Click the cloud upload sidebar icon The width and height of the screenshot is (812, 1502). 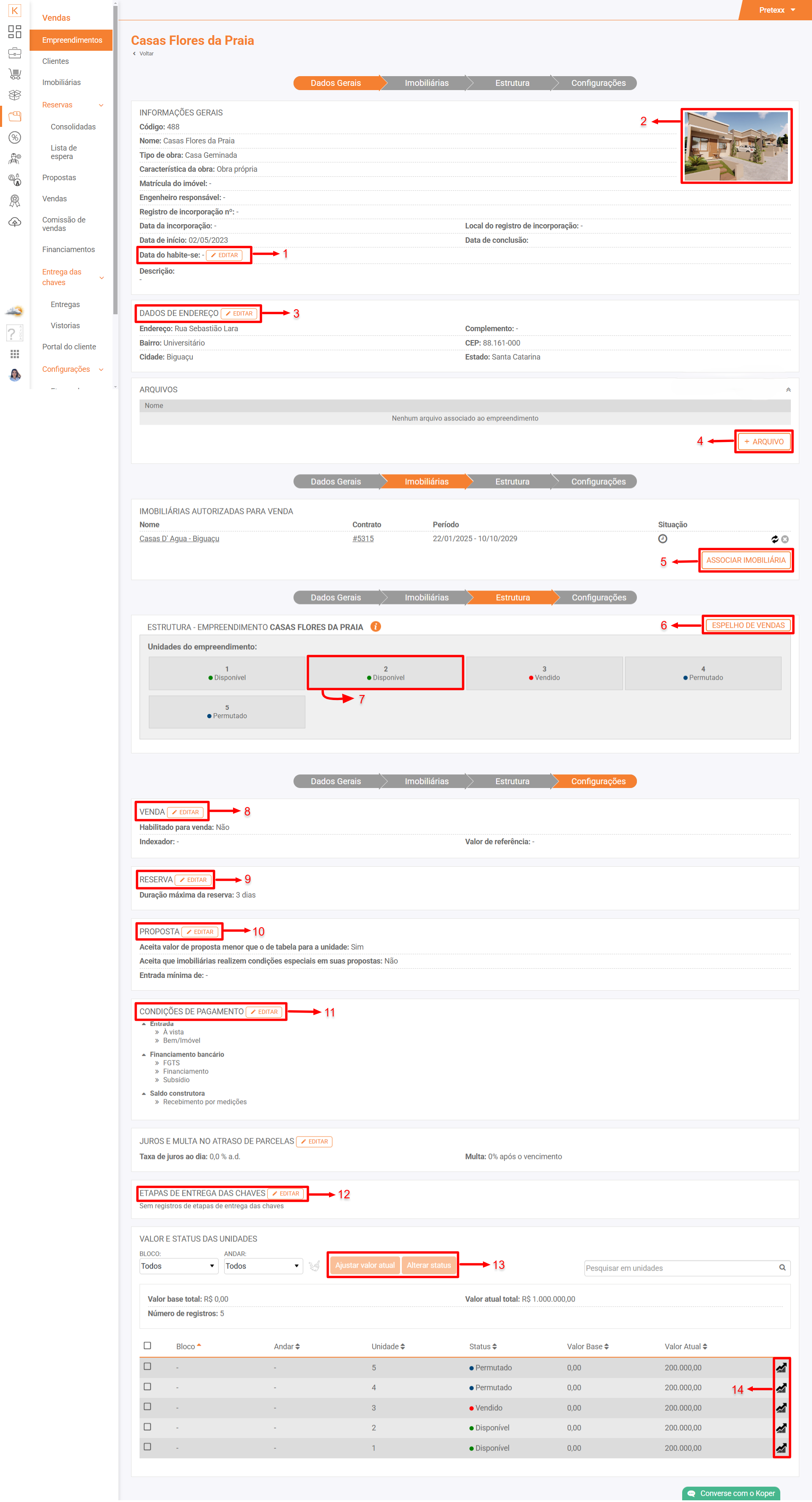[x=14, y=222]
